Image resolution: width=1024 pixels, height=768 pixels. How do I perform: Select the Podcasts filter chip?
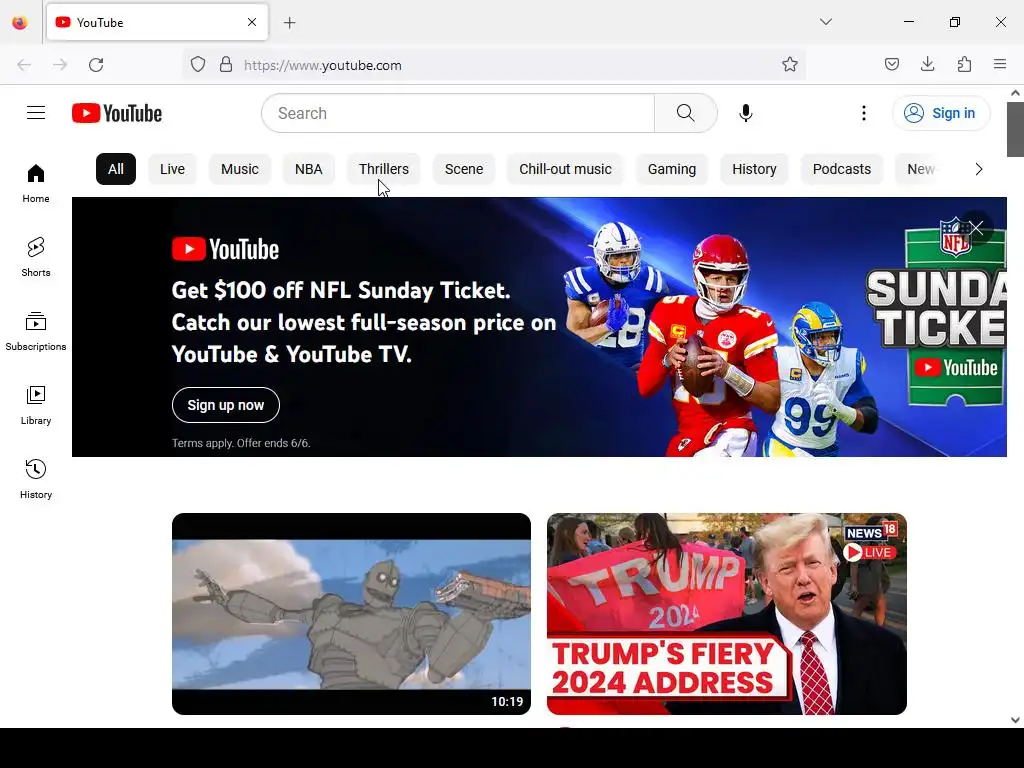point(842,169)
